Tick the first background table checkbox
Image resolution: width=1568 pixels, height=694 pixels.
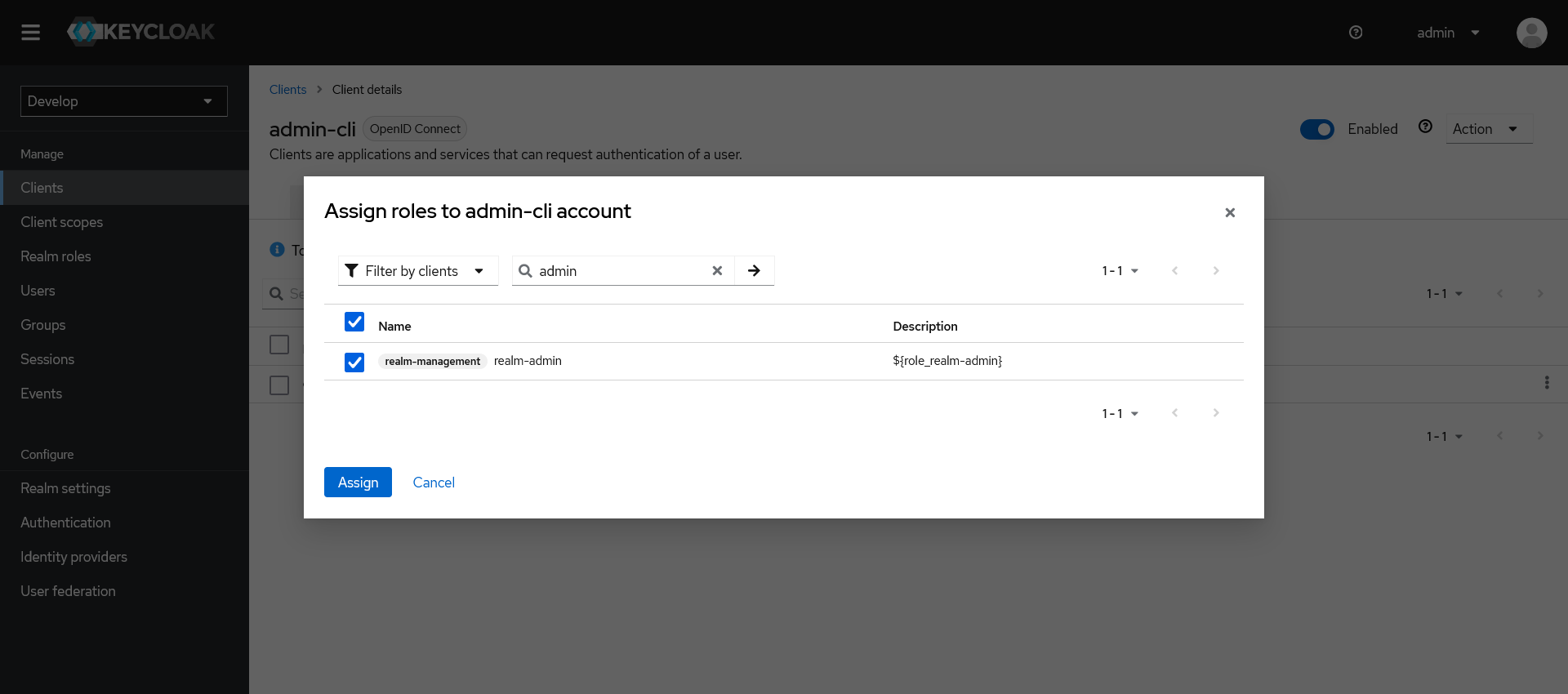click(x=279, y=345)
